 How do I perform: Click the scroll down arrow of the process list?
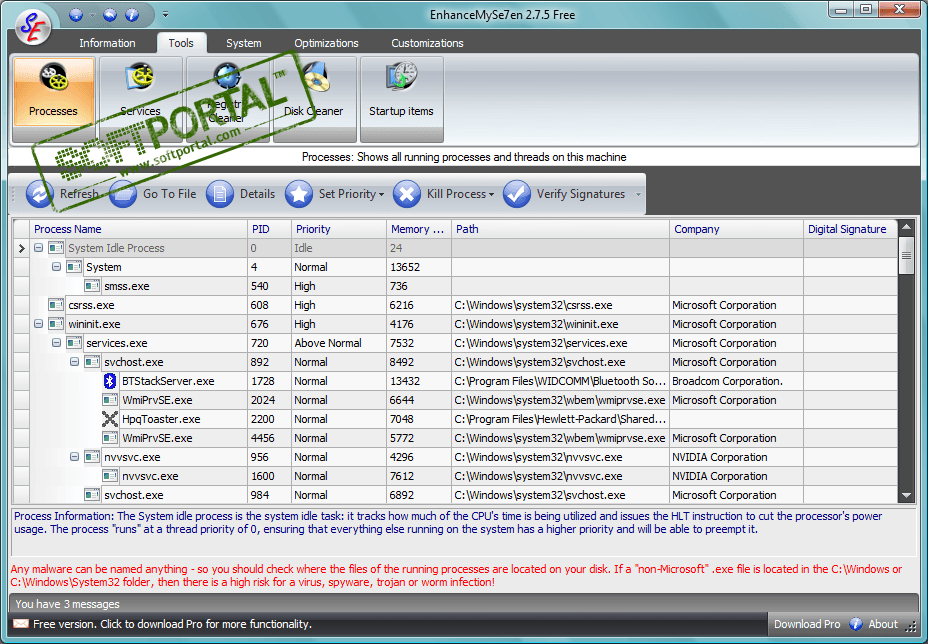point(906,496)
